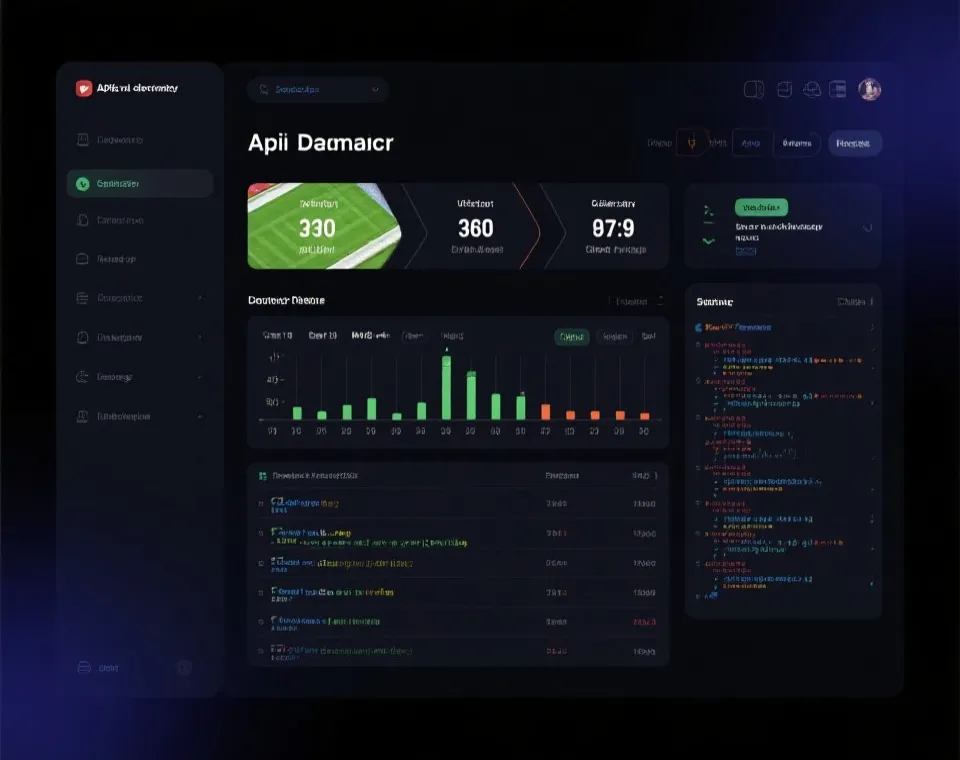Screen dimensions: 960x760
Task: Click the bottom-left sidebar footer icon
Action: click(84, 668)
